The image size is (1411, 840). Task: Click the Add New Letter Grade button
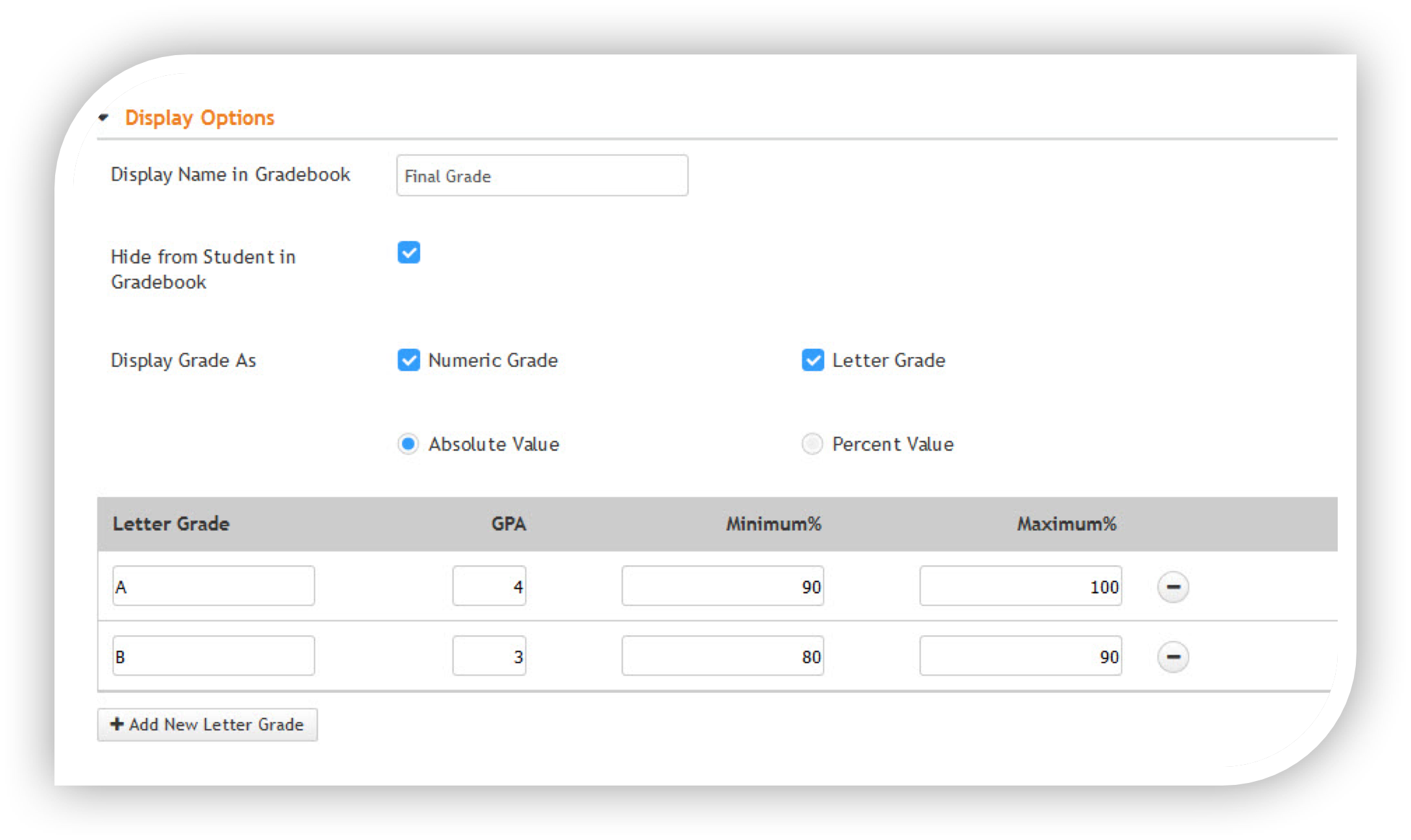pyautogui.click(x=207, y=724)
